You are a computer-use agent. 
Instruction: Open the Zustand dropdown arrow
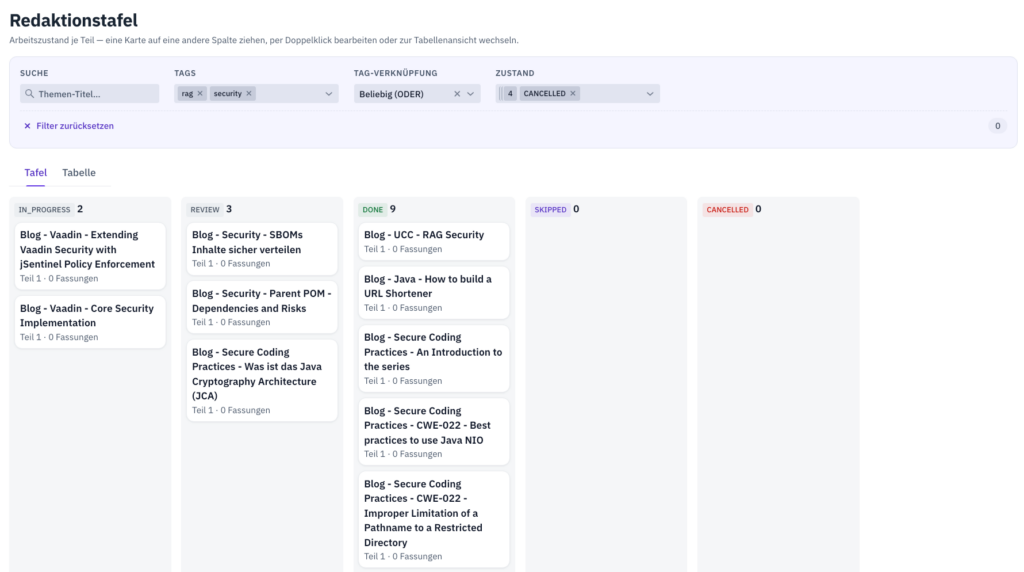[650, 94]
